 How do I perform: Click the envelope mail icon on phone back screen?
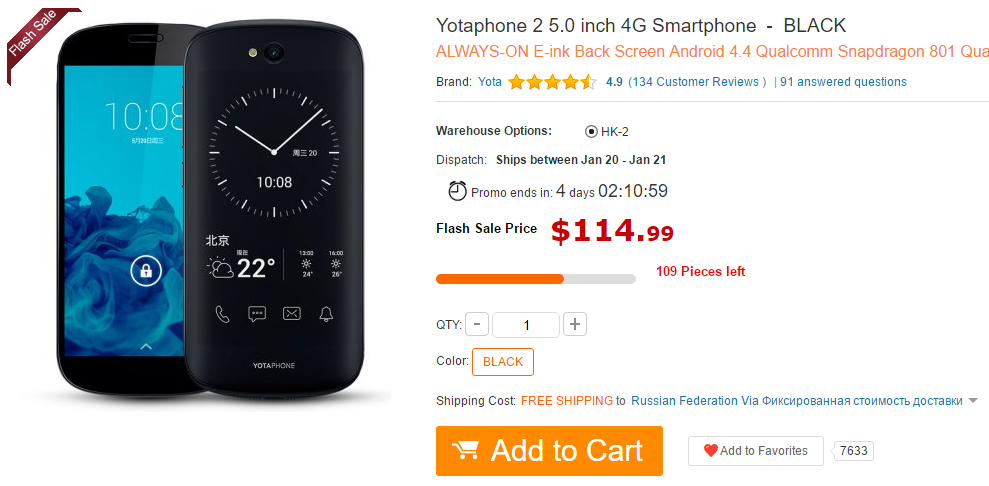click(291, 313)
